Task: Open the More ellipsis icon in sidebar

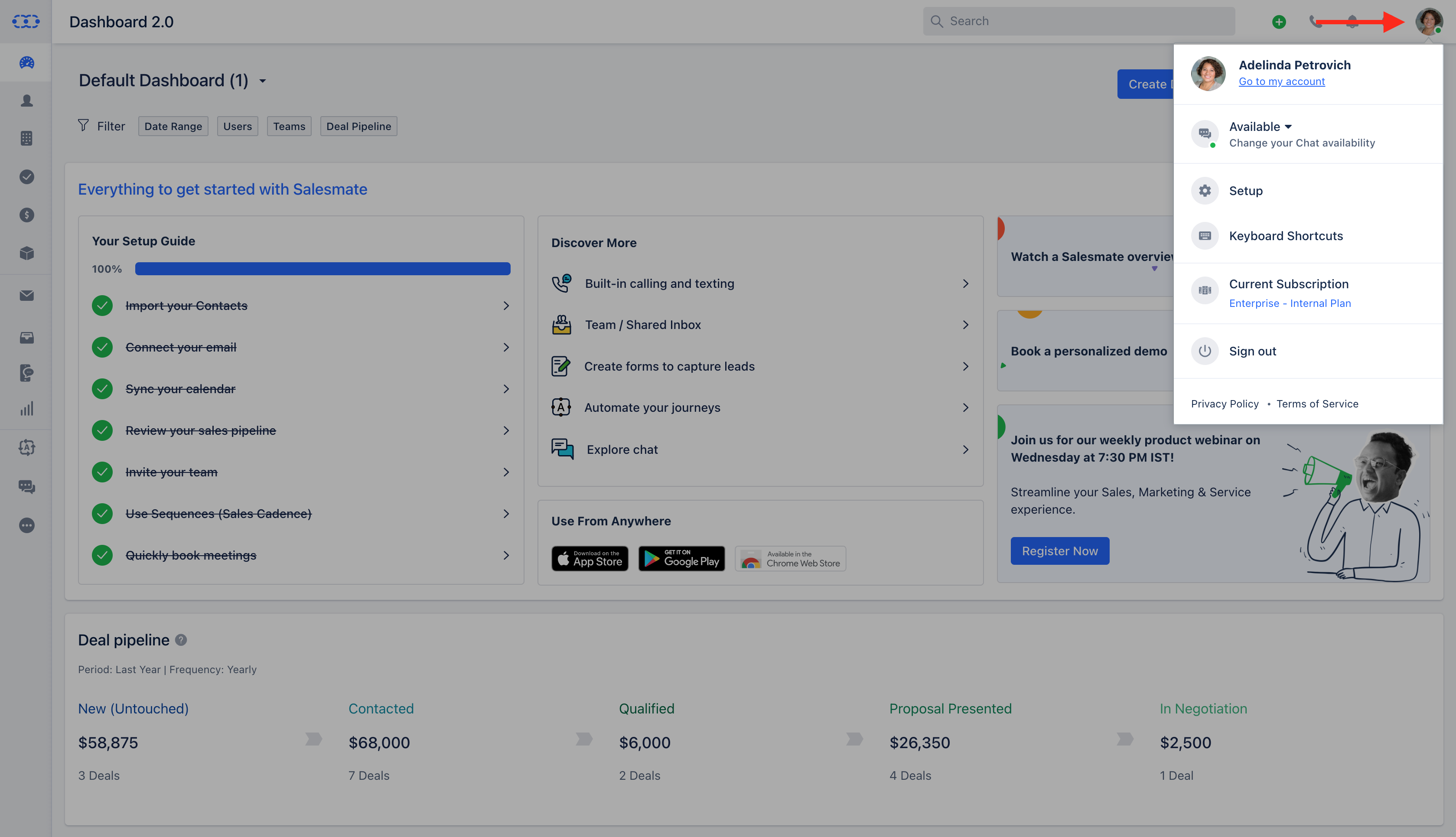Action: click(26, 525)
